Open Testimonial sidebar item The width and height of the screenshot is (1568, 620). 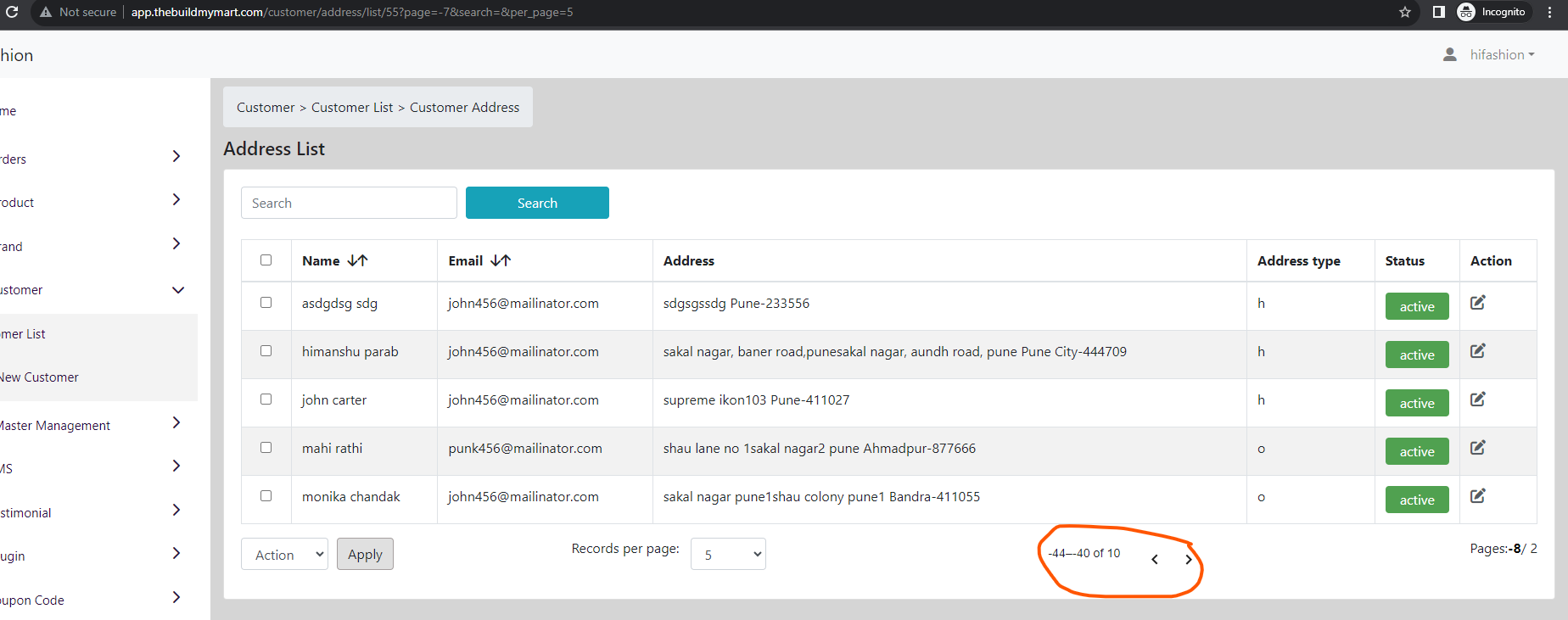[25, 513]
